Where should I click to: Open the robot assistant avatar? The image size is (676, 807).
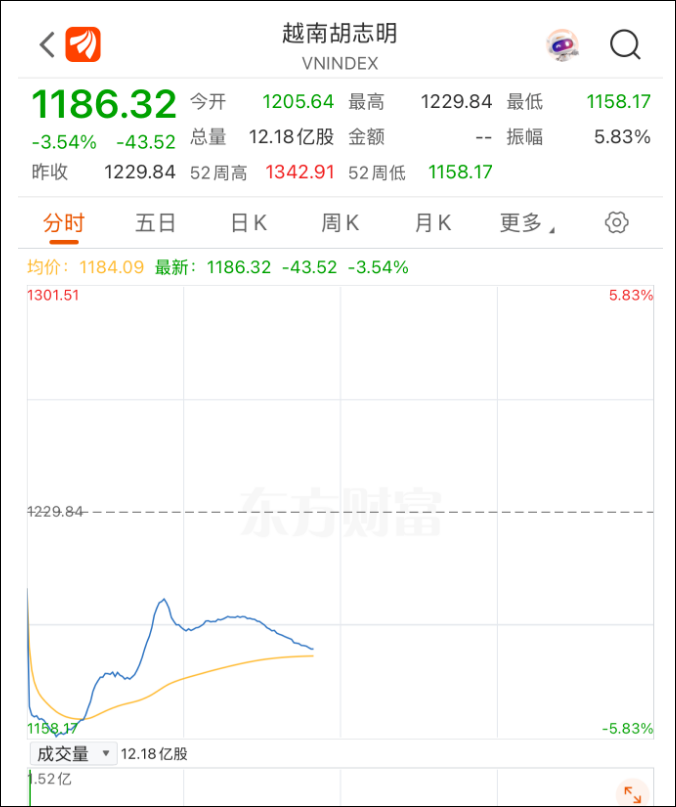561,44
